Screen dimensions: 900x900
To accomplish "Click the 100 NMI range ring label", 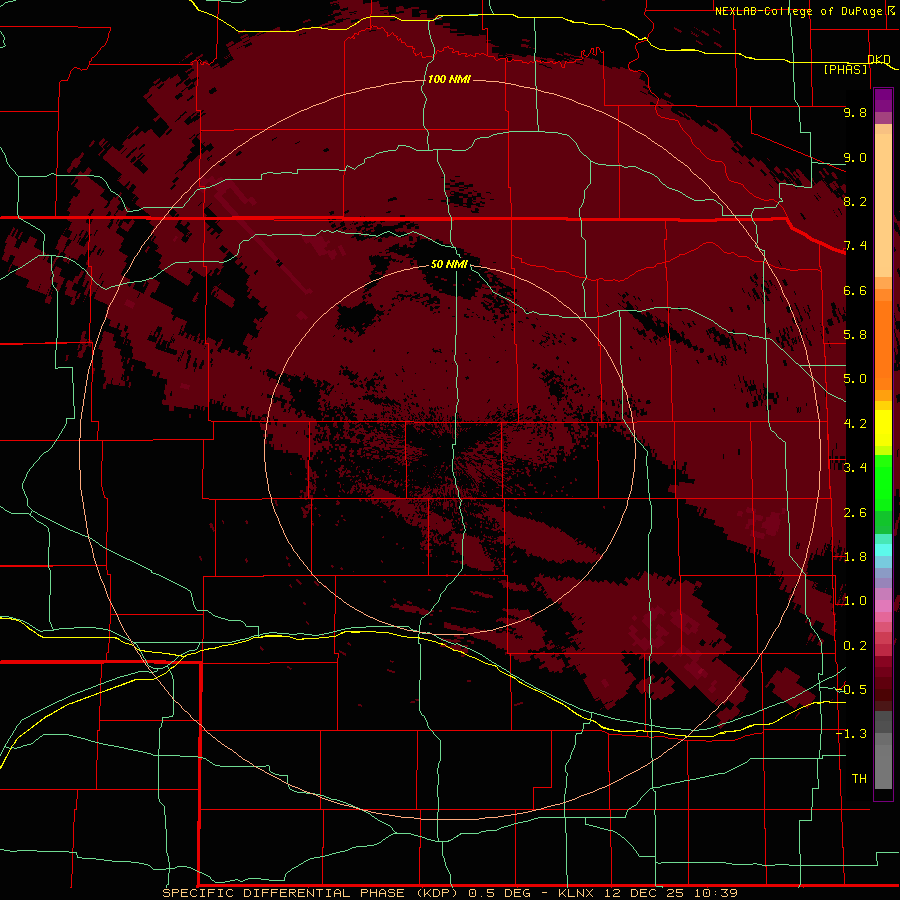I will tap(449, 79).
